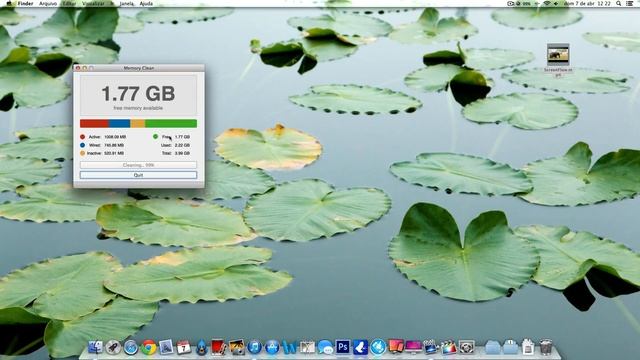Open the blue W app in dock
The image size is (640, 360).
(289, 347)
